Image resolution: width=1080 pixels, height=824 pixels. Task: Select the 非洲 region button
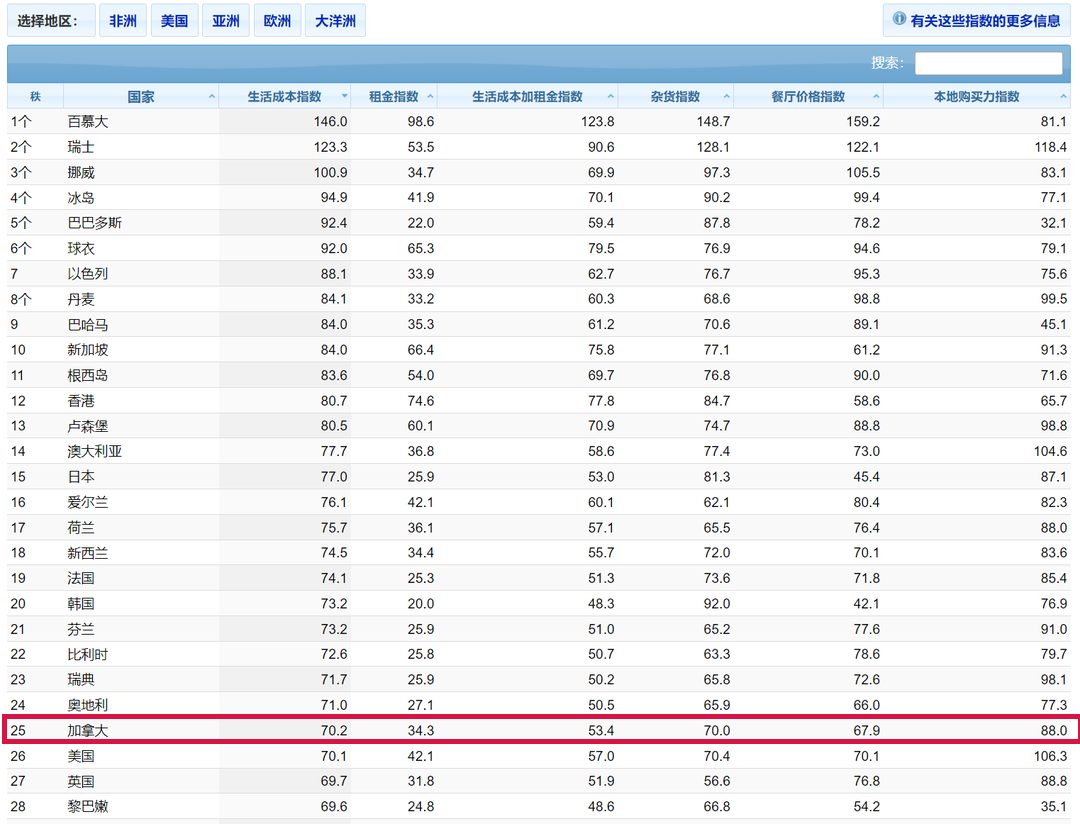coord(123,21)
